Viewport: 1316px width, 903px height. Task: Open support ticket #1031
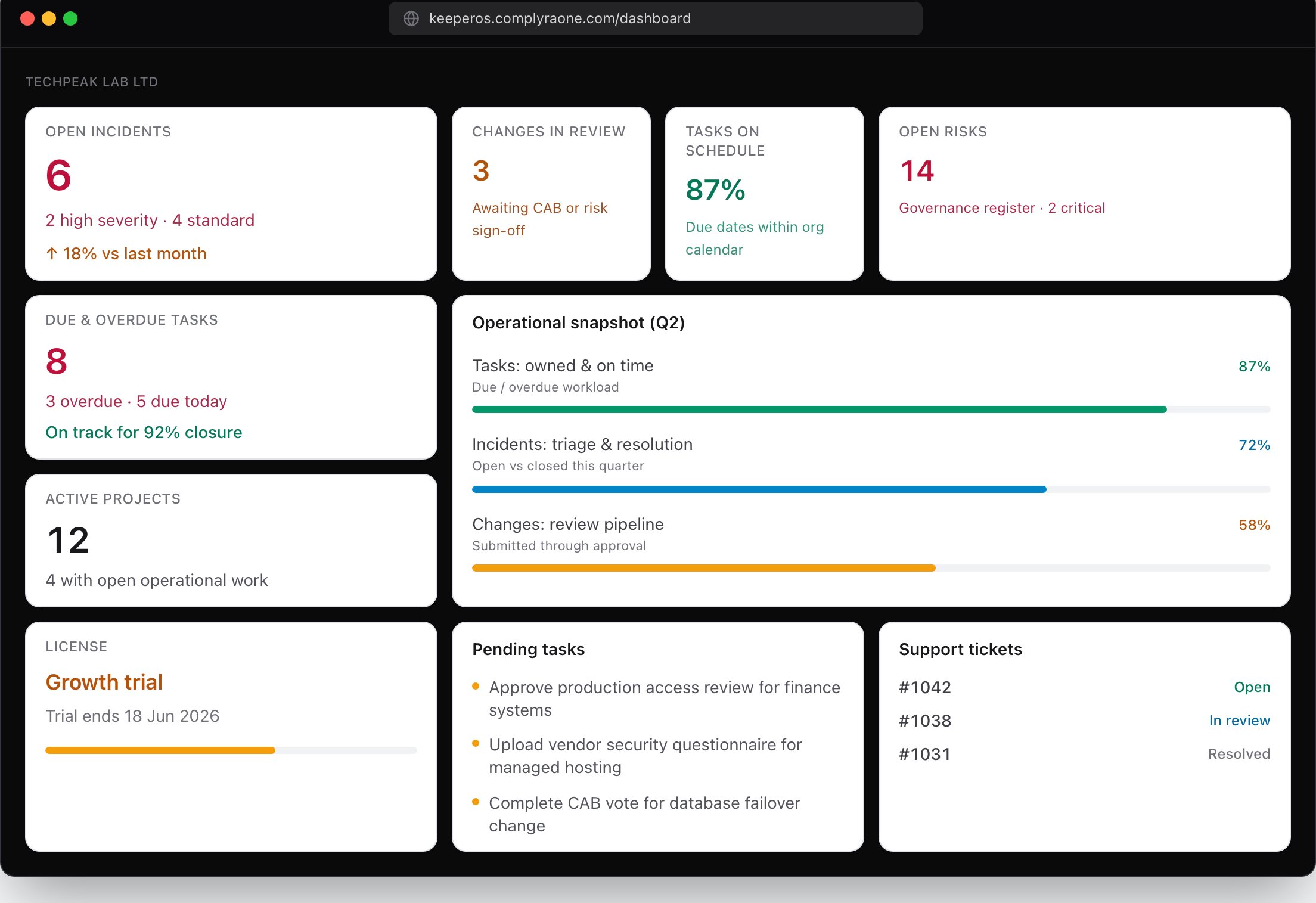point(925,755)
